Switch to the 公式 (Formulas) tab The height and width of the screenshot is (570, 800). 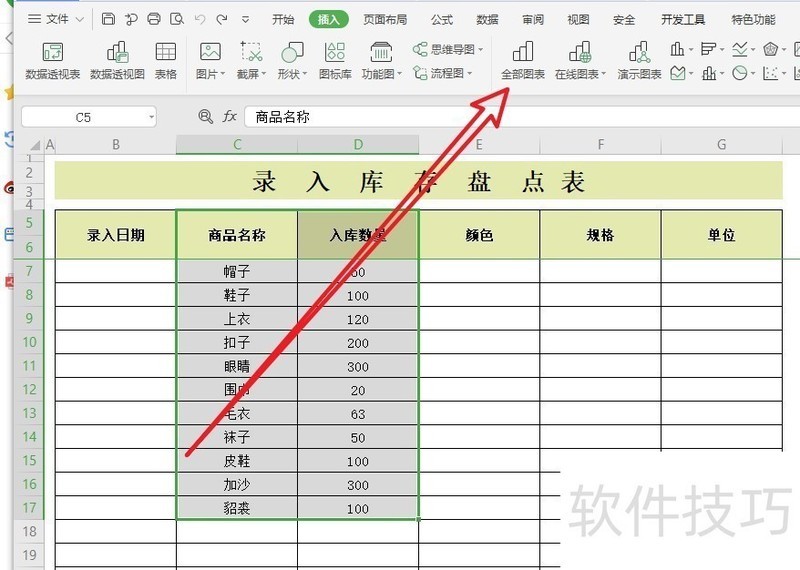441,19
